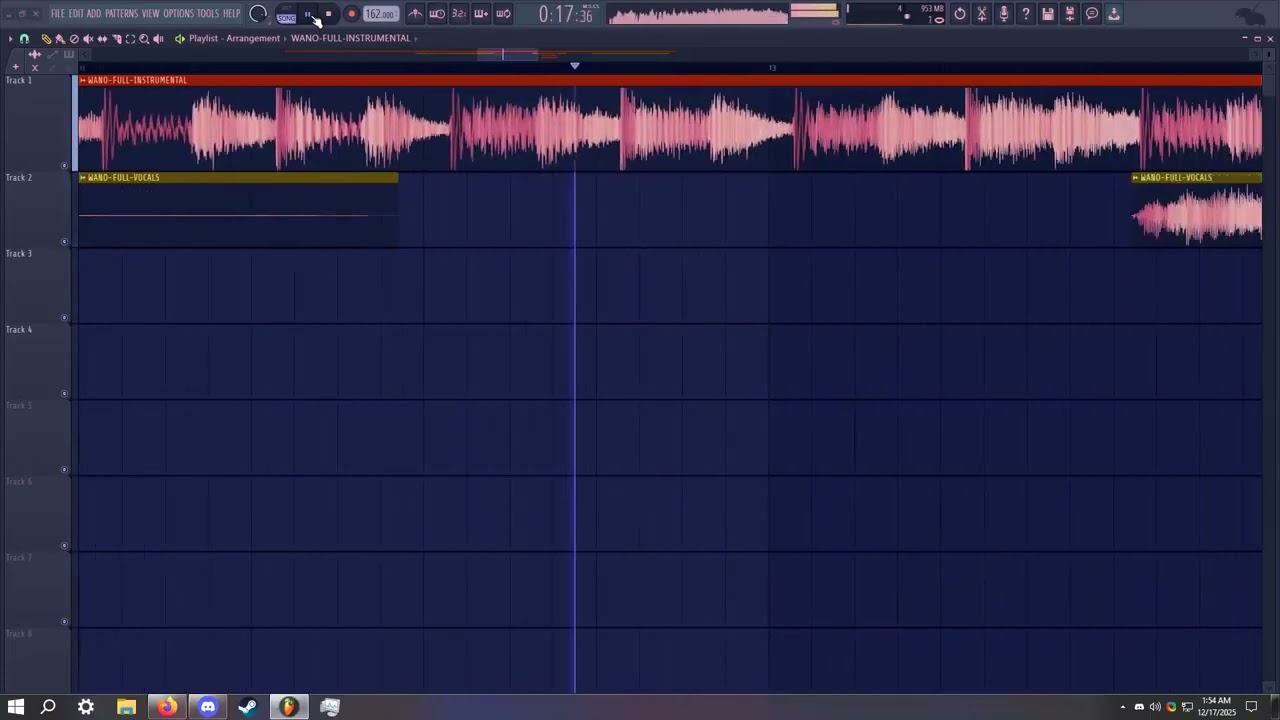Click the Playlist - Arrangement breadcrumb
Viewport: 1280px width, 720px height.
pos(235,38)
